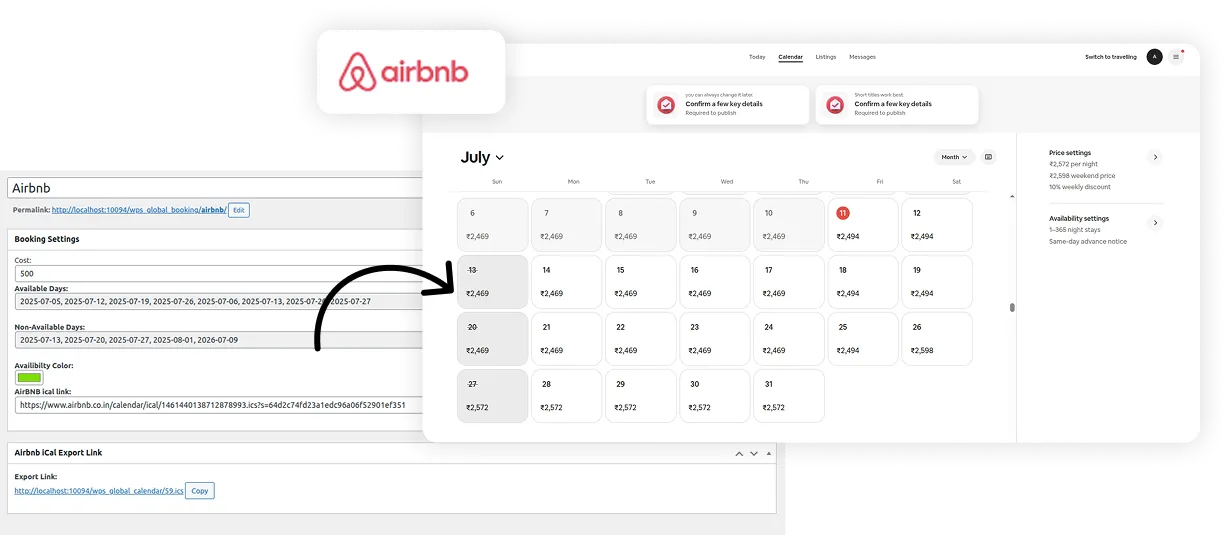Viewport: 1230px width, 536px height.
Task: Open the July month selector dropdown
Action: click(x=482, y=157)
